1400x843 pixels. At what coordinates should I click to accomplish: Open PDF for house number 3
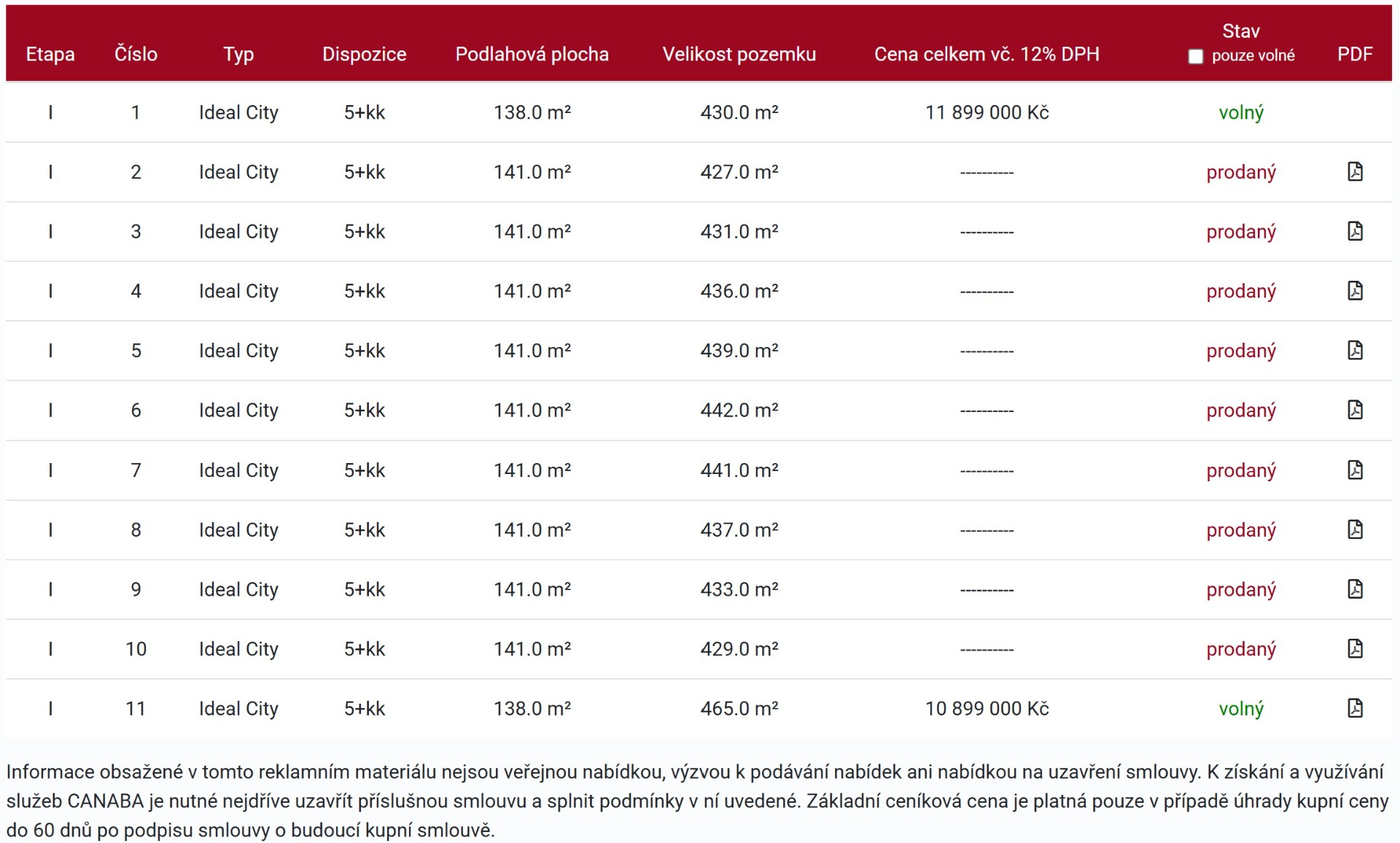[1355, 231]
